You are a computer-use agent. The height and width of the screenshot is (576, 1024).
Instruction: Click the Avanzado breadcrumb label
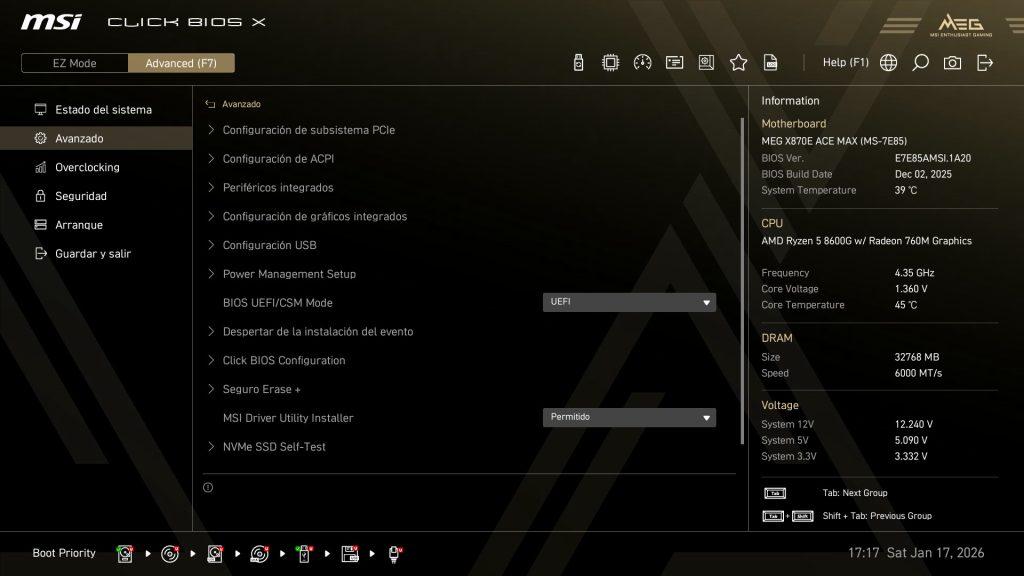click(241, 104)
